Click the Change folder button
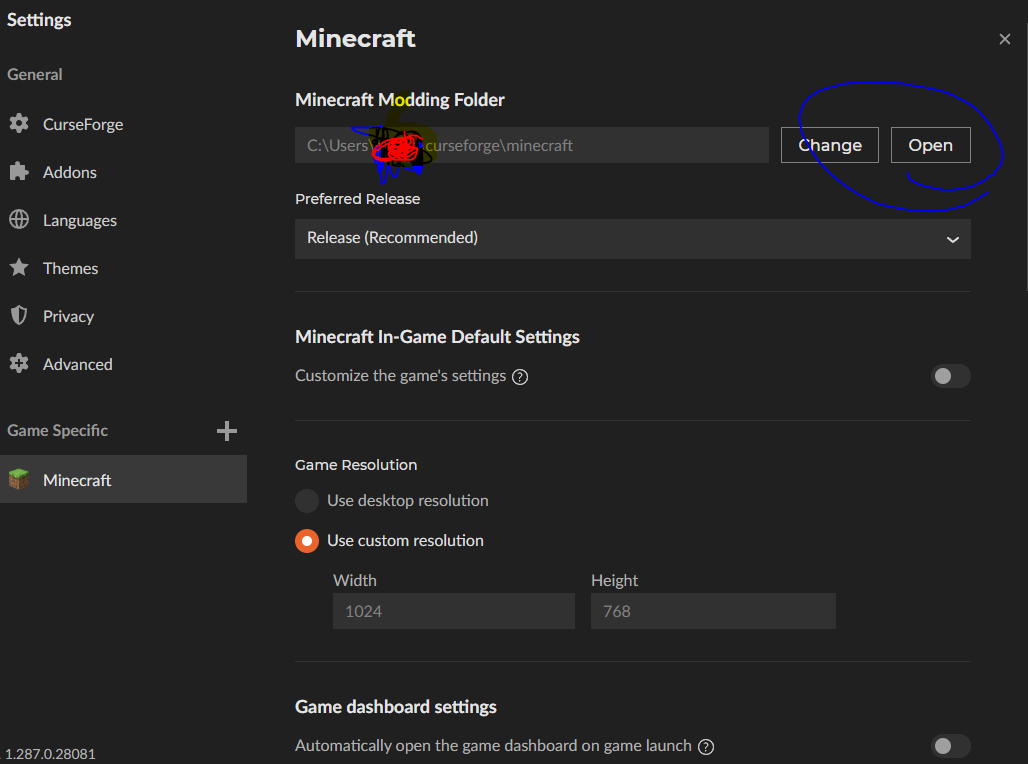This screenshot has width=1028, height=764. click(829, 145)
